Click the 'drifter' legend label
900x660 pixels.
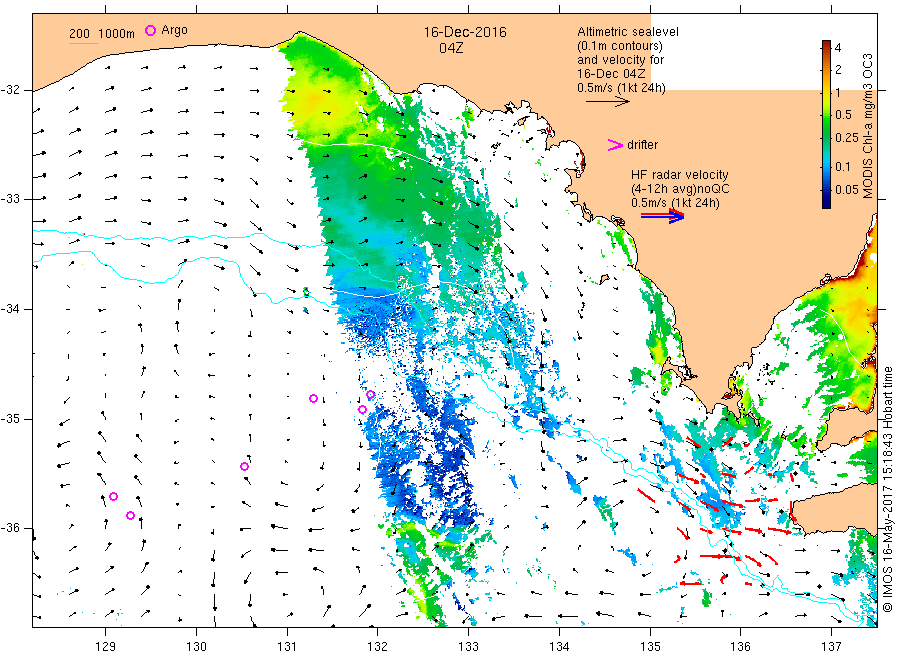(x=642, y=145)
